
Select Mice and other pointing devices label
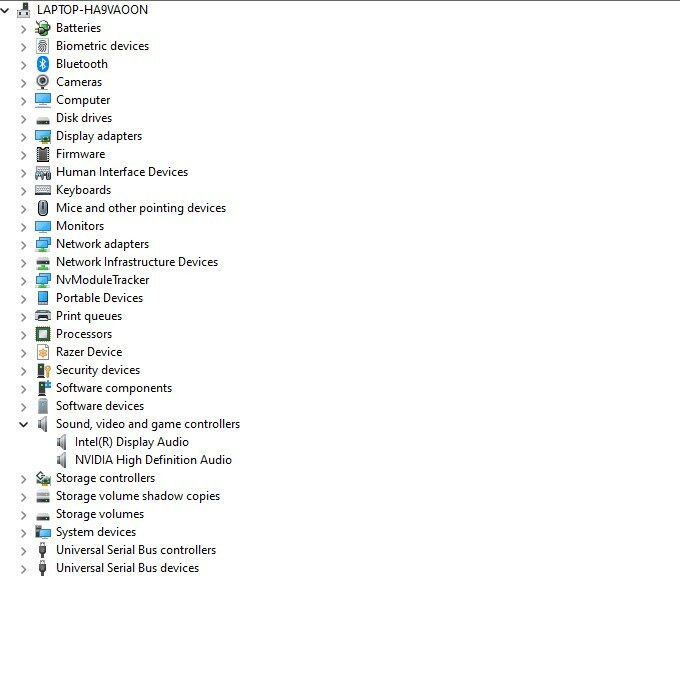(x=141, y=208)
